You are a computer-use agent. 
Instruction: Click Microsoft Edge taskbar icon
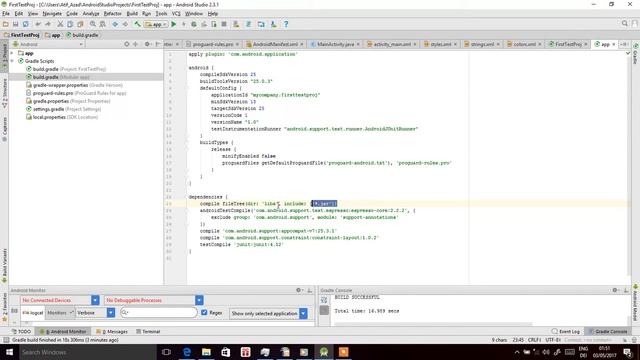(187, 352)
